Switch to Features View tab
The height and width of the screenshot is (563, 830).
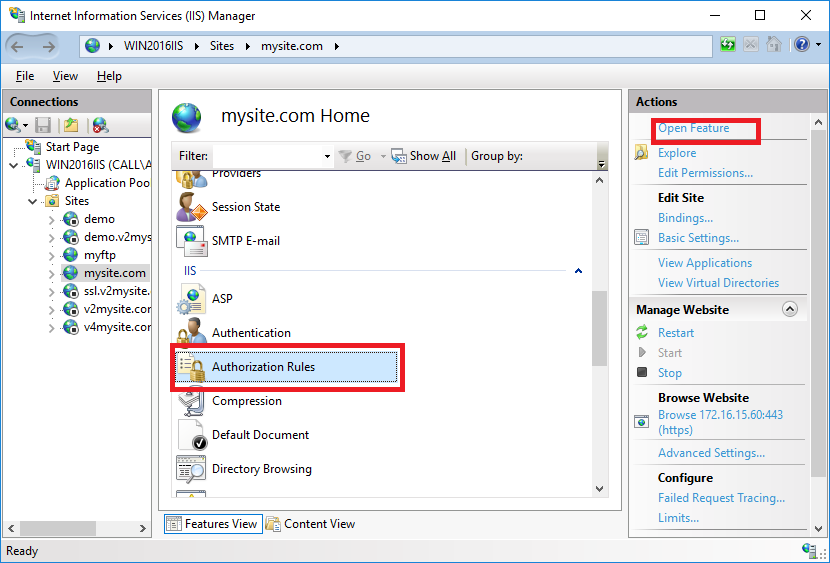(x=213, y=524)
